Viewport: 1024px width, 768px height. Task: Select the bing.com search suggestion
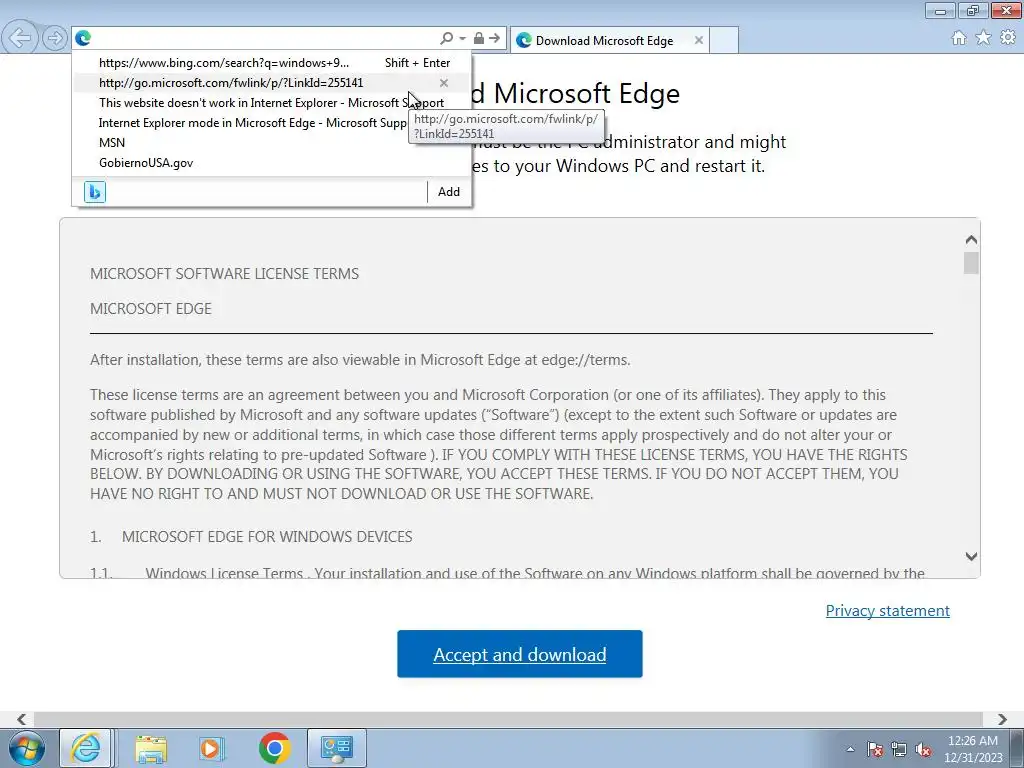pyautogui.click(x=271, y=63)
